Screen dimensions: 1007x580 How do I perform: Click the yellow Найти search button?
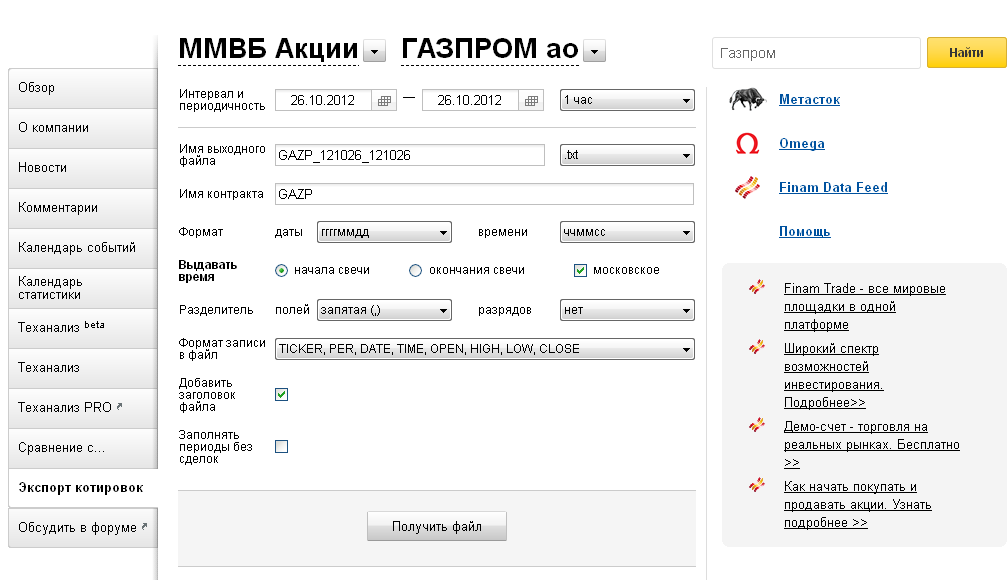tap(967, 53)
